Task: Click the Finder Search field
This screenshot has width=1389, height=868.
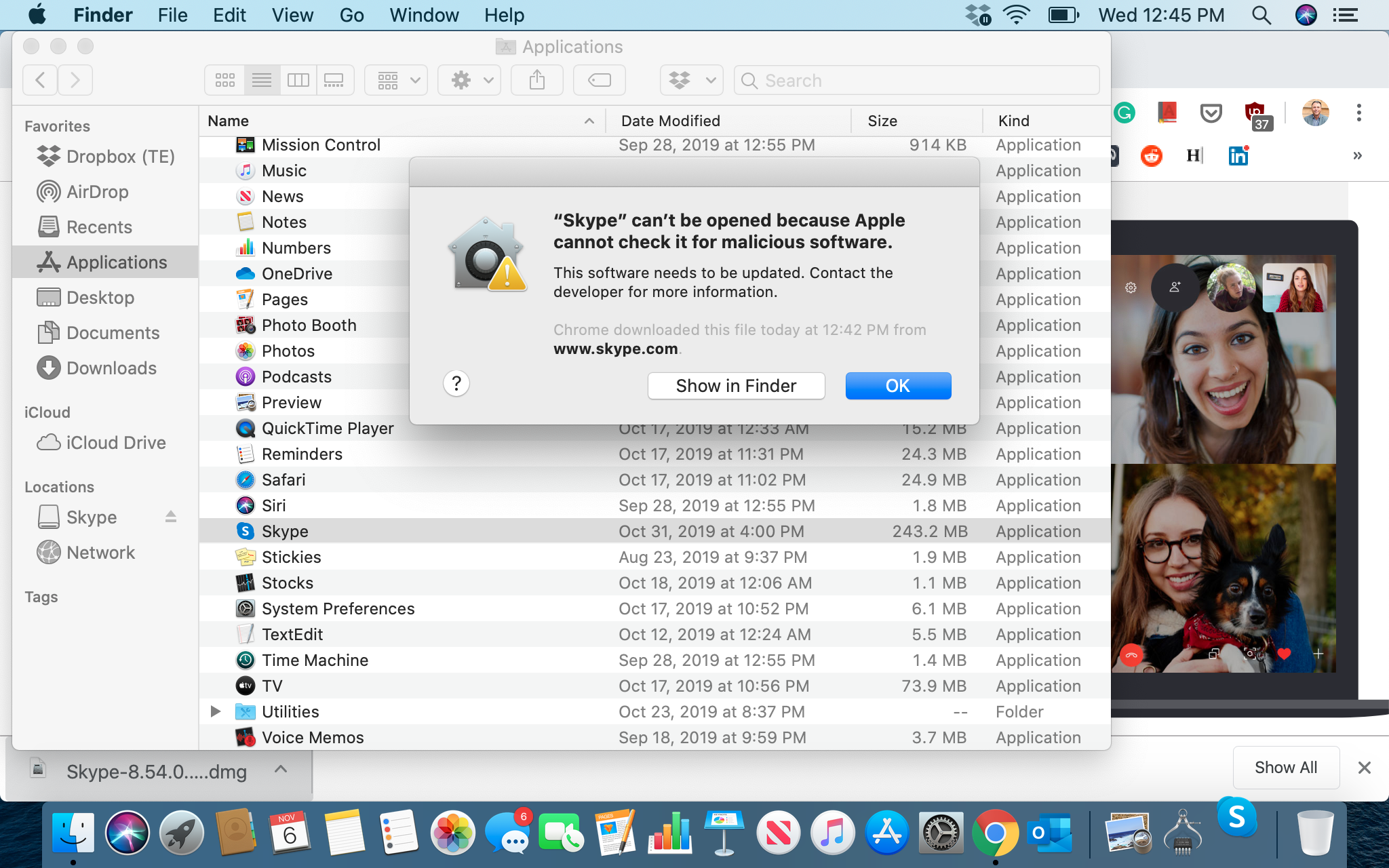Action: [x=917, y=80]
